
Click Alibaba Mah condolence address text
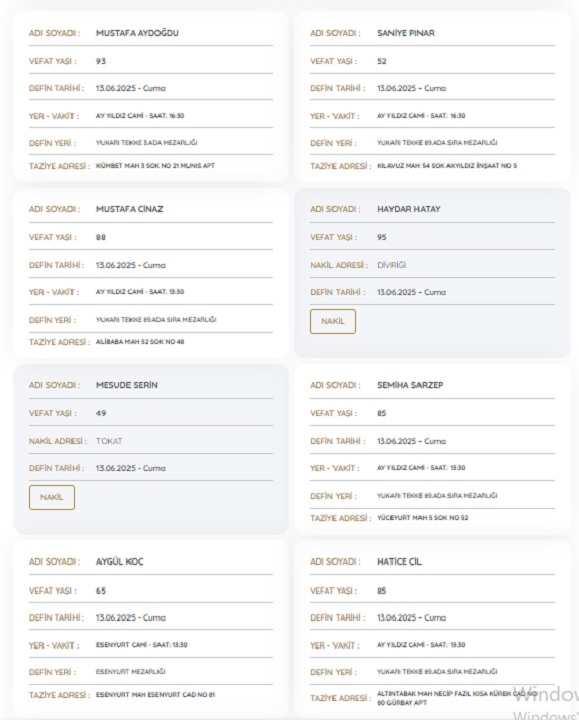click(140, 342)
